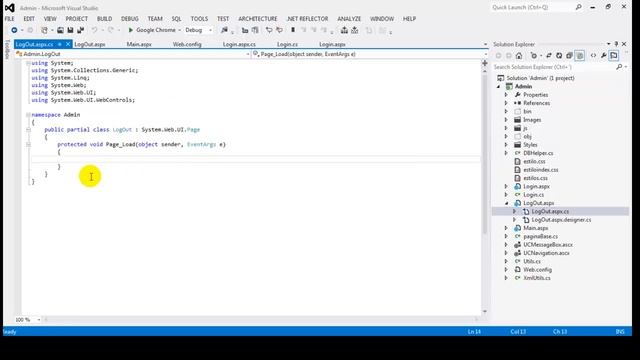
Task: Click the View Code icon in Solution Explorer
Action: (593, 56)
